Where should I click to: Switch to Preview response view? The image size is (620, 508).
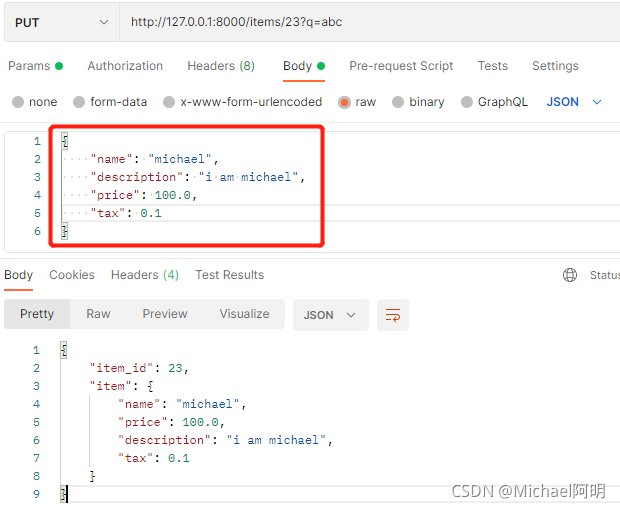[x=164, y=314]
